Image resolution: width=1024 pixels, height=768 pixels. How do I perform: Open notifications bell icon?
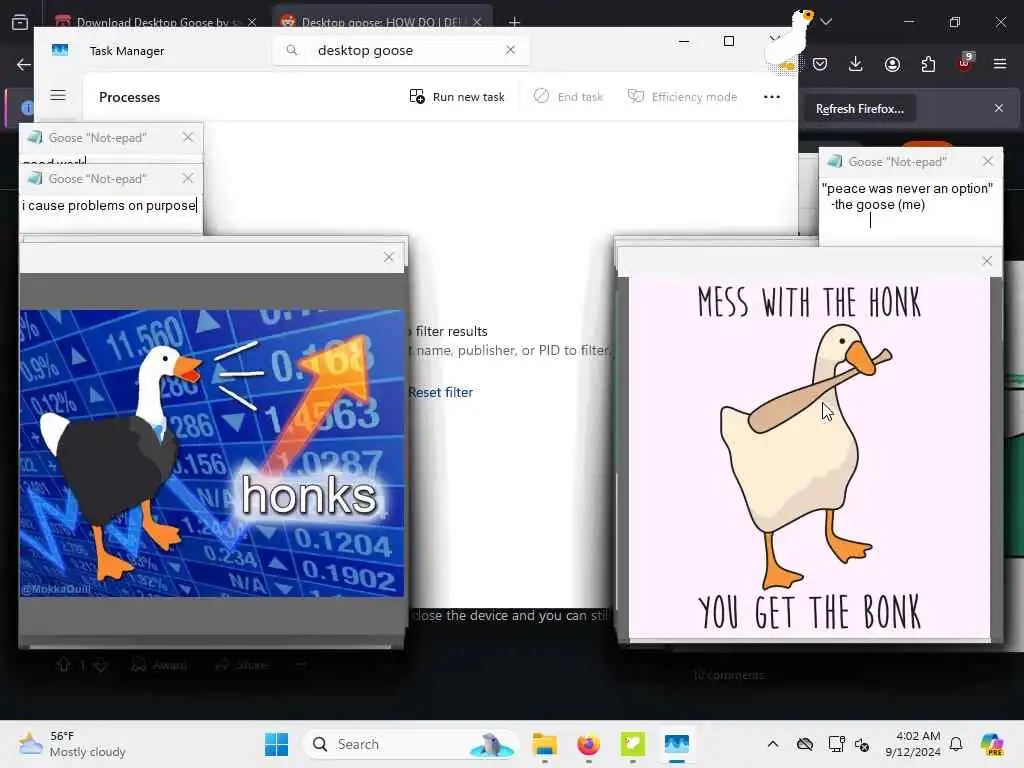(x=956, y=744)
